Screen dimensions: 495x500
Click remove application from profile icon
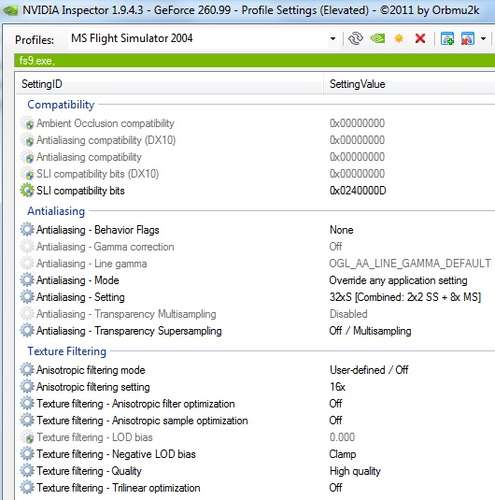pyautogui.click(x=467, y=39)
